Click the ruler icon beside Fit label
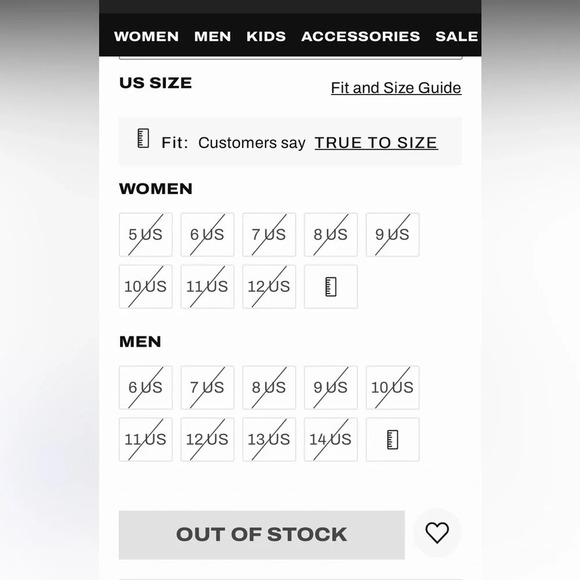The image size is (580, 580). click(143, 138)
